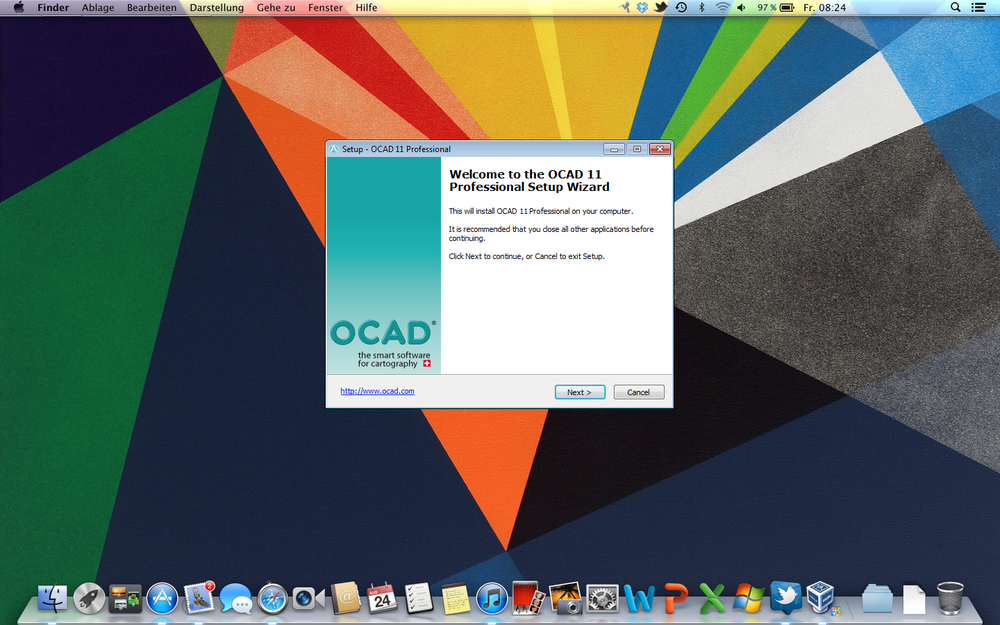This screenshot has height=625, width=1000.
Task: Open Dropbox status in menu bar
Action: (642, 8)
